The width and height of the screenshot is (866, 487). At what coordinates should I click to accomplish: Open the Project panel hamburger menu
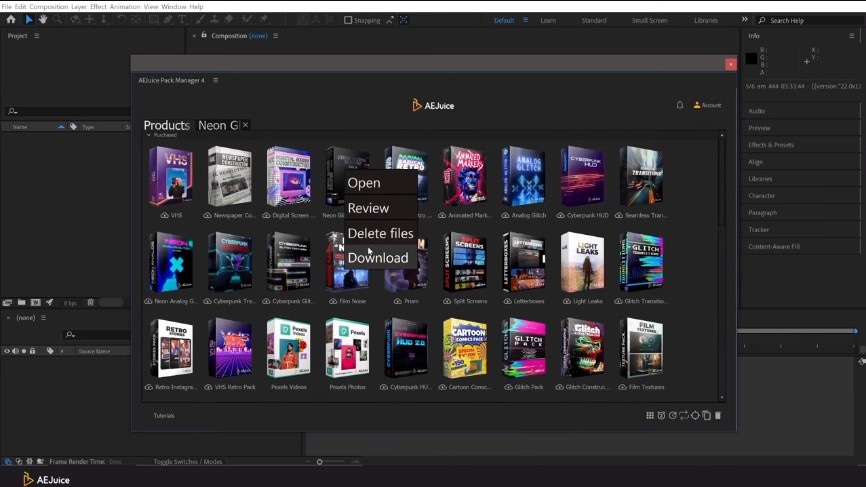click(37, 35)
